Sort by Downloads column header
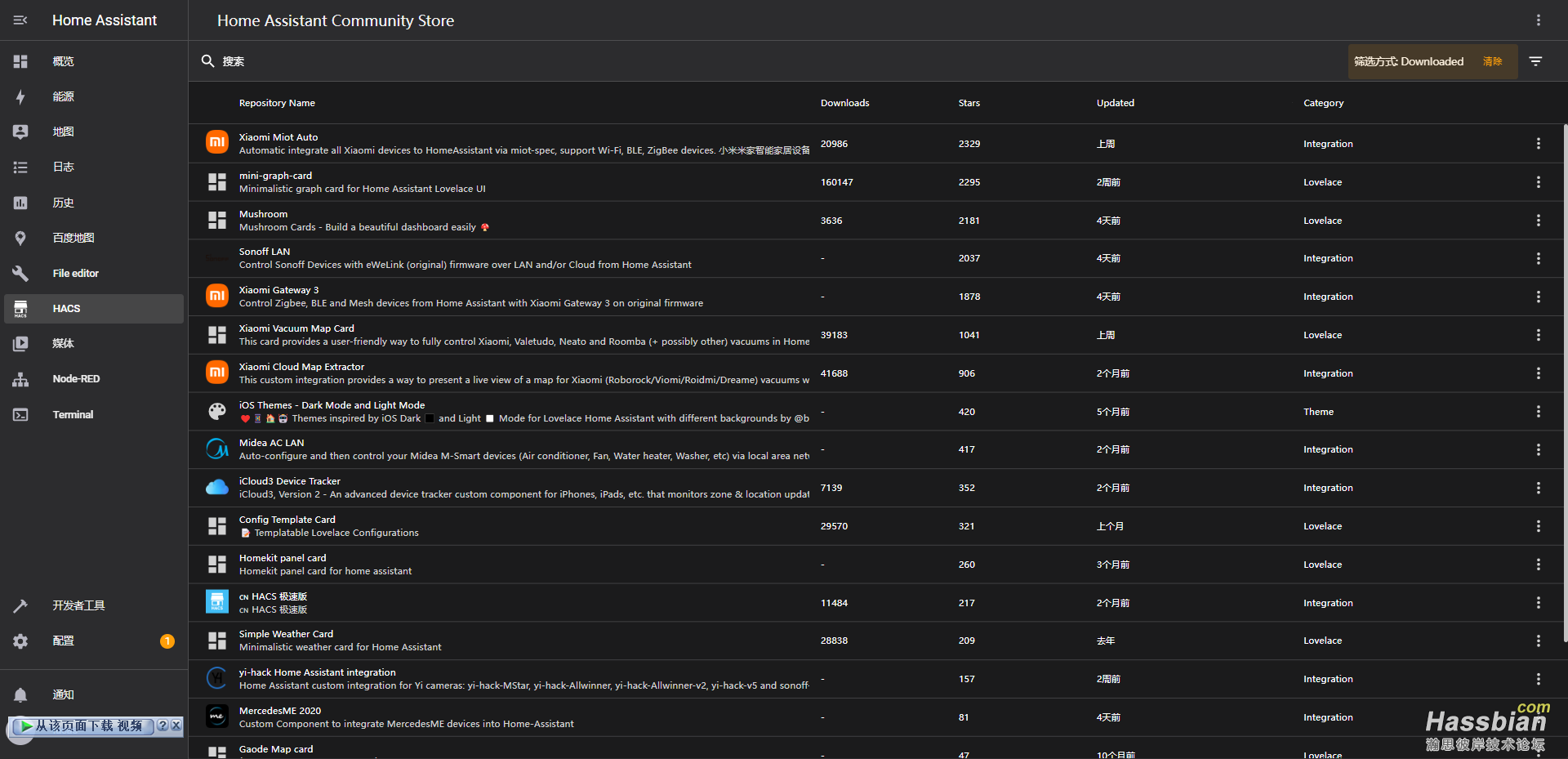This screenshot has height=759, width=1568. [x=844, y=103]
